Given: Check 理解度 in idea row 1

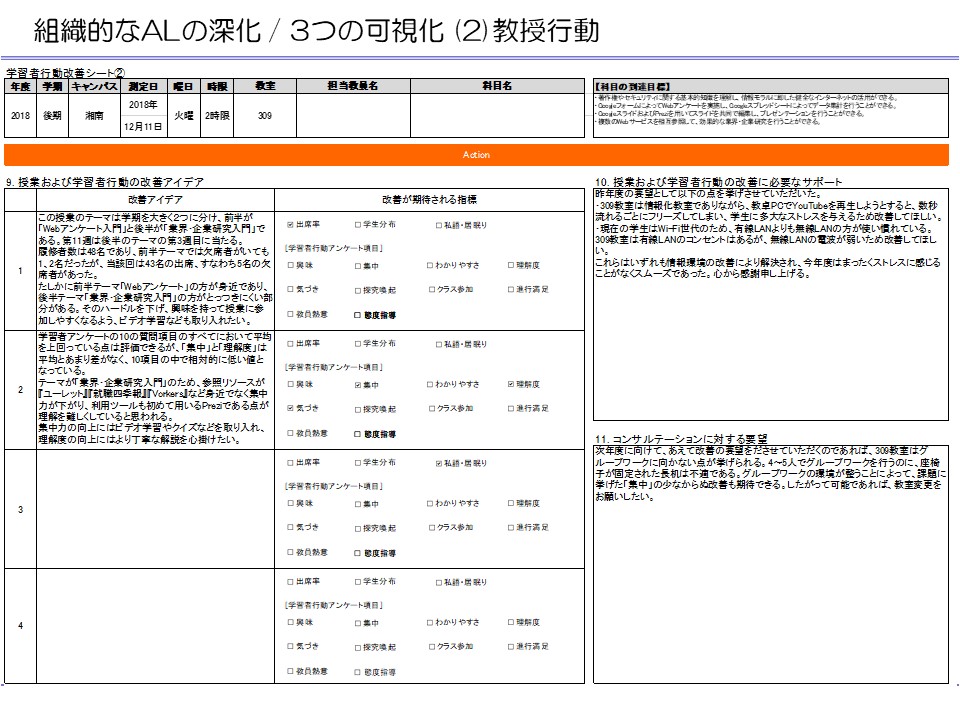Looking at the screenshot, I should 511,265.
